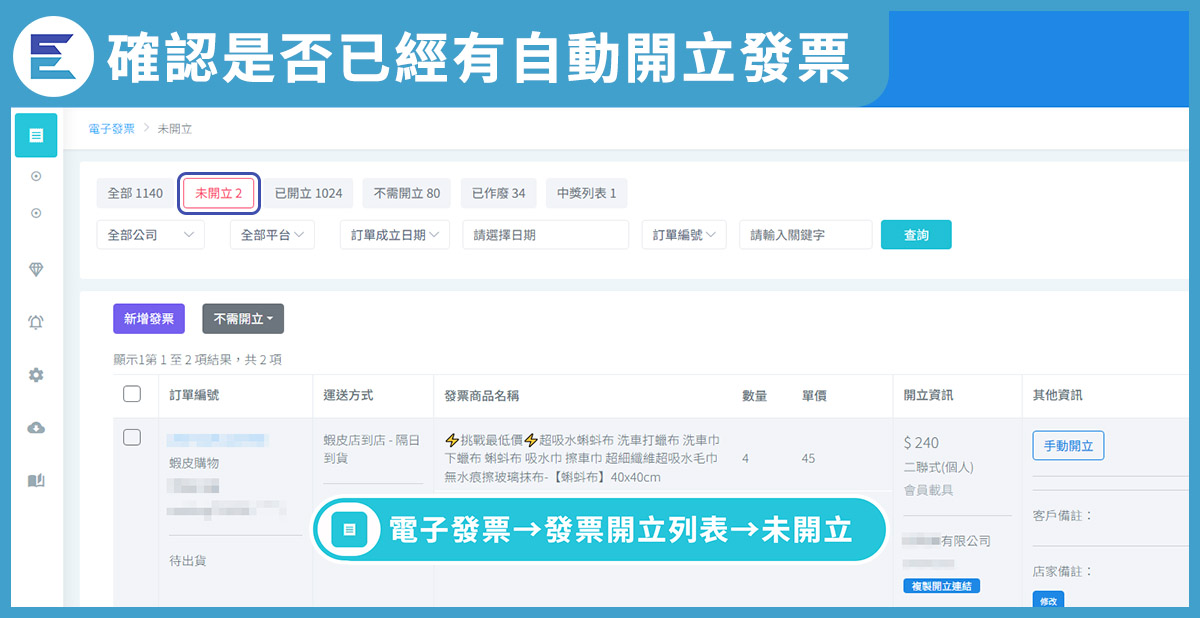Open the diamond icon in sidebar
Screen dimensions: 1200x618
[36, 269]
